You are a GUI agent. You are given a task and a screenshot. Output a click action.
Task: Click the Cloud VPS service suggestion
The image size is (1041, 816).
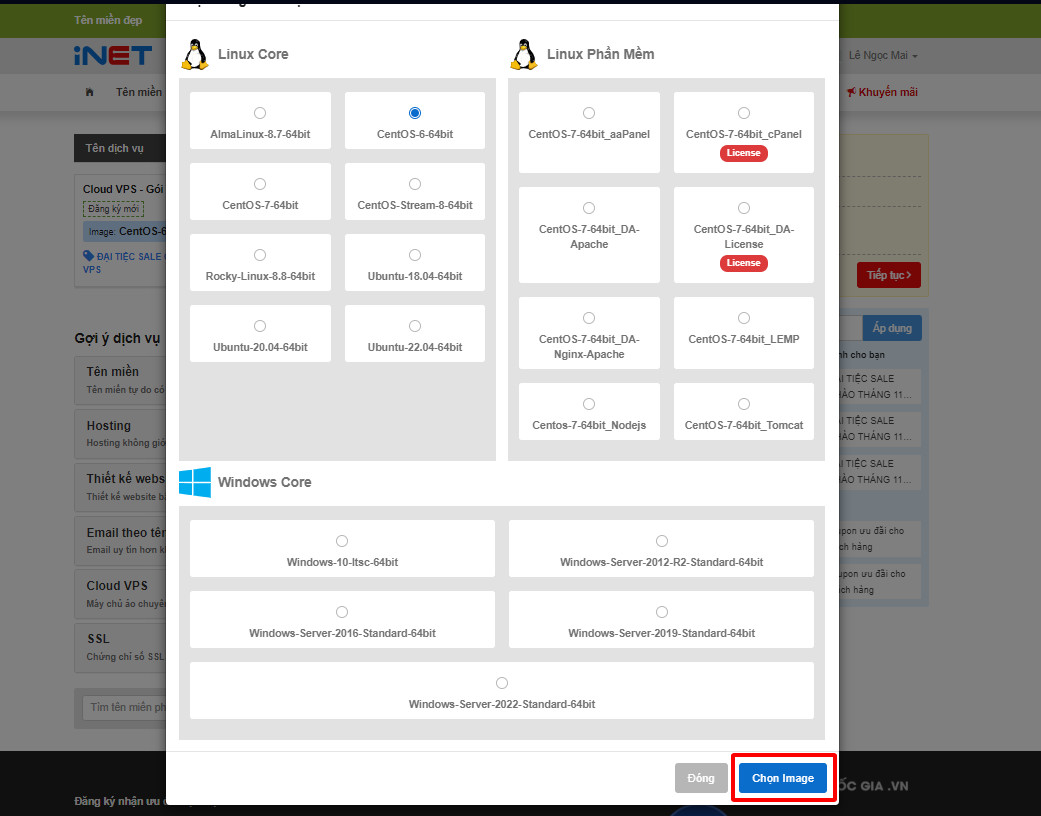(x=120, y=594)
